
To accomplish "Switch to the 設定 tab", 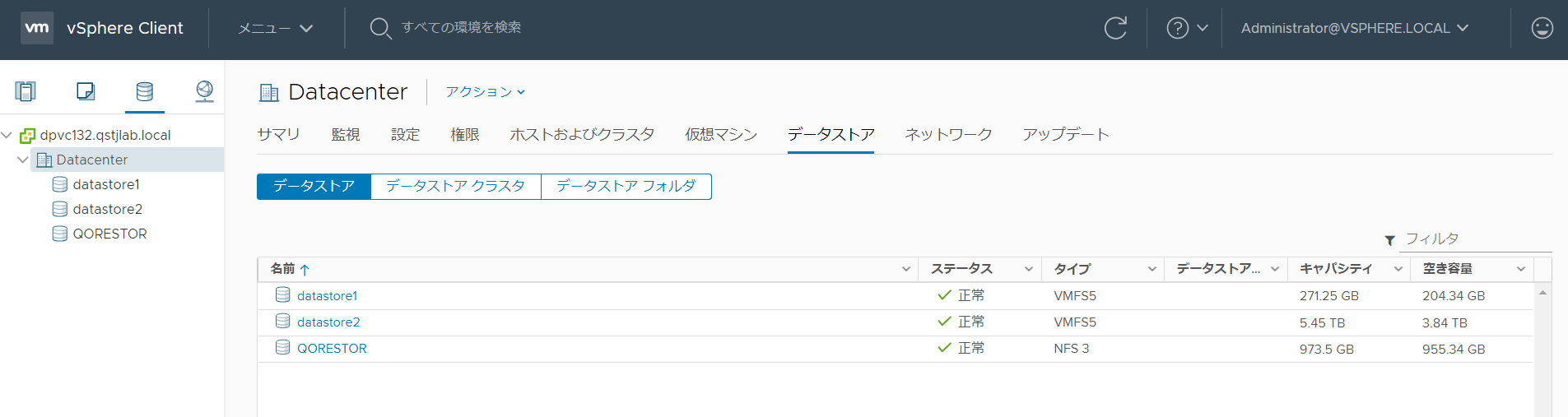I will (405, 134).
